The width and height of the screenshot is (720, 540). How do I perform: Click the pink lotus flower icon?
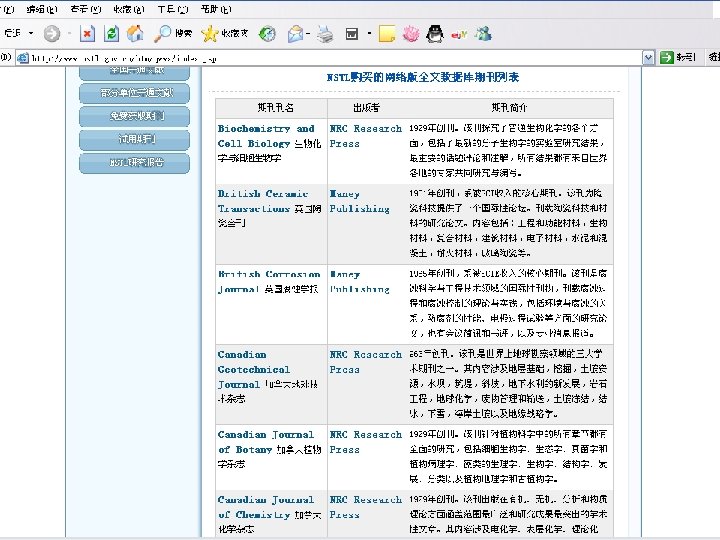(x=411, y=34)
